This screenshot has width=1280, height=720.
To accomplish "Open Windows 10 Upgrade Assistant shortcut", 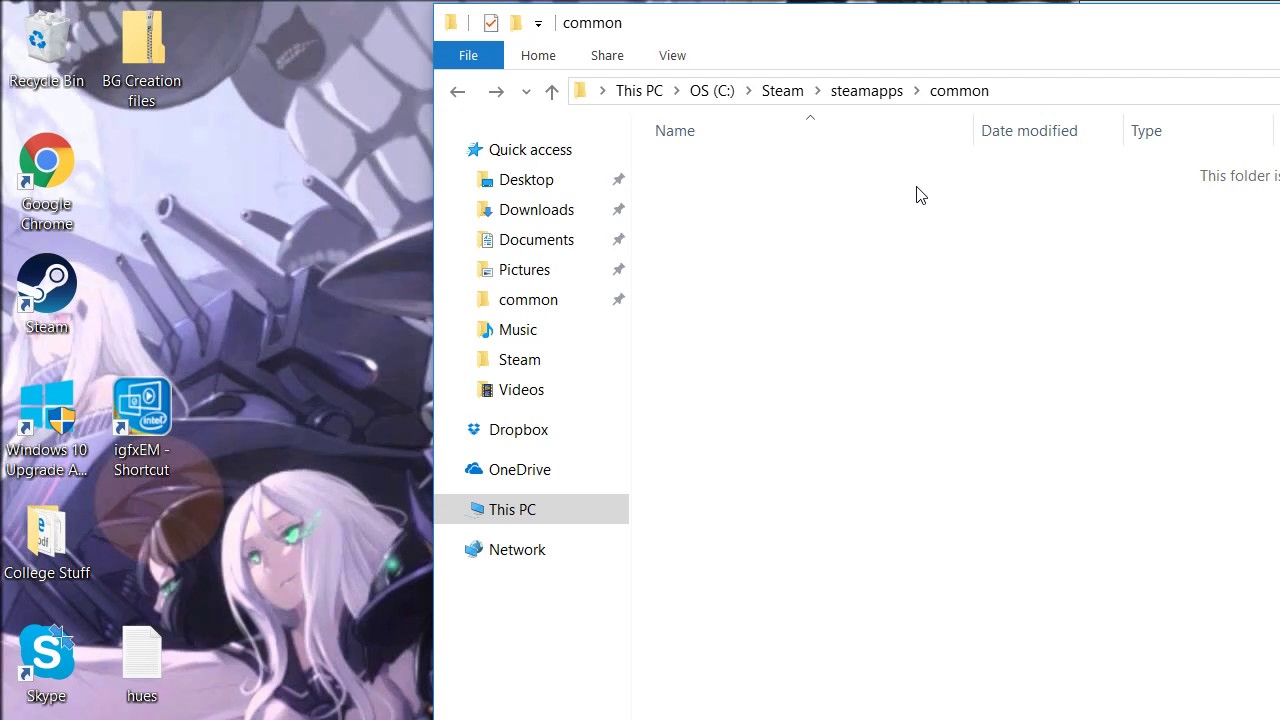I will 47,428.
